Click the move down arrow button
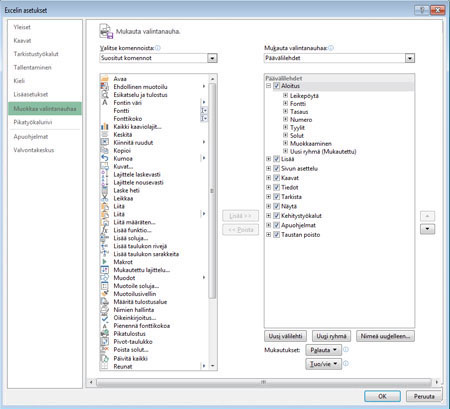The width and height of the screenshot is (450, 409). point(427,229)
